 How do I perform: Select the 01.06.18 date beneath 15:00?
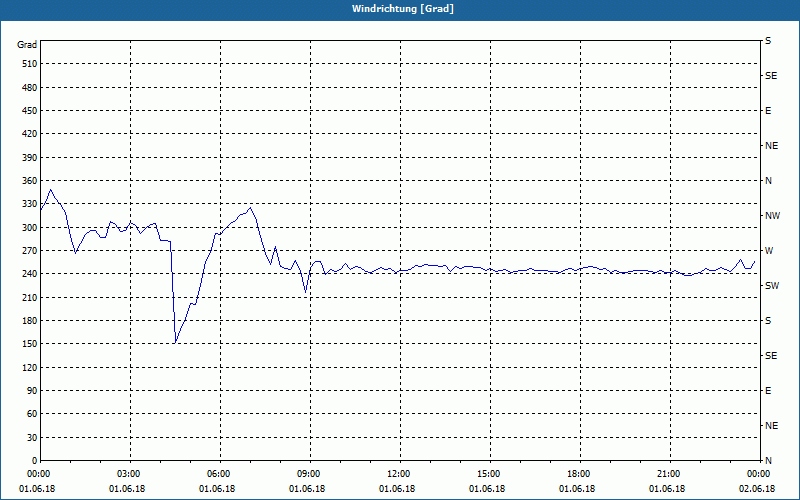point(487,489)
